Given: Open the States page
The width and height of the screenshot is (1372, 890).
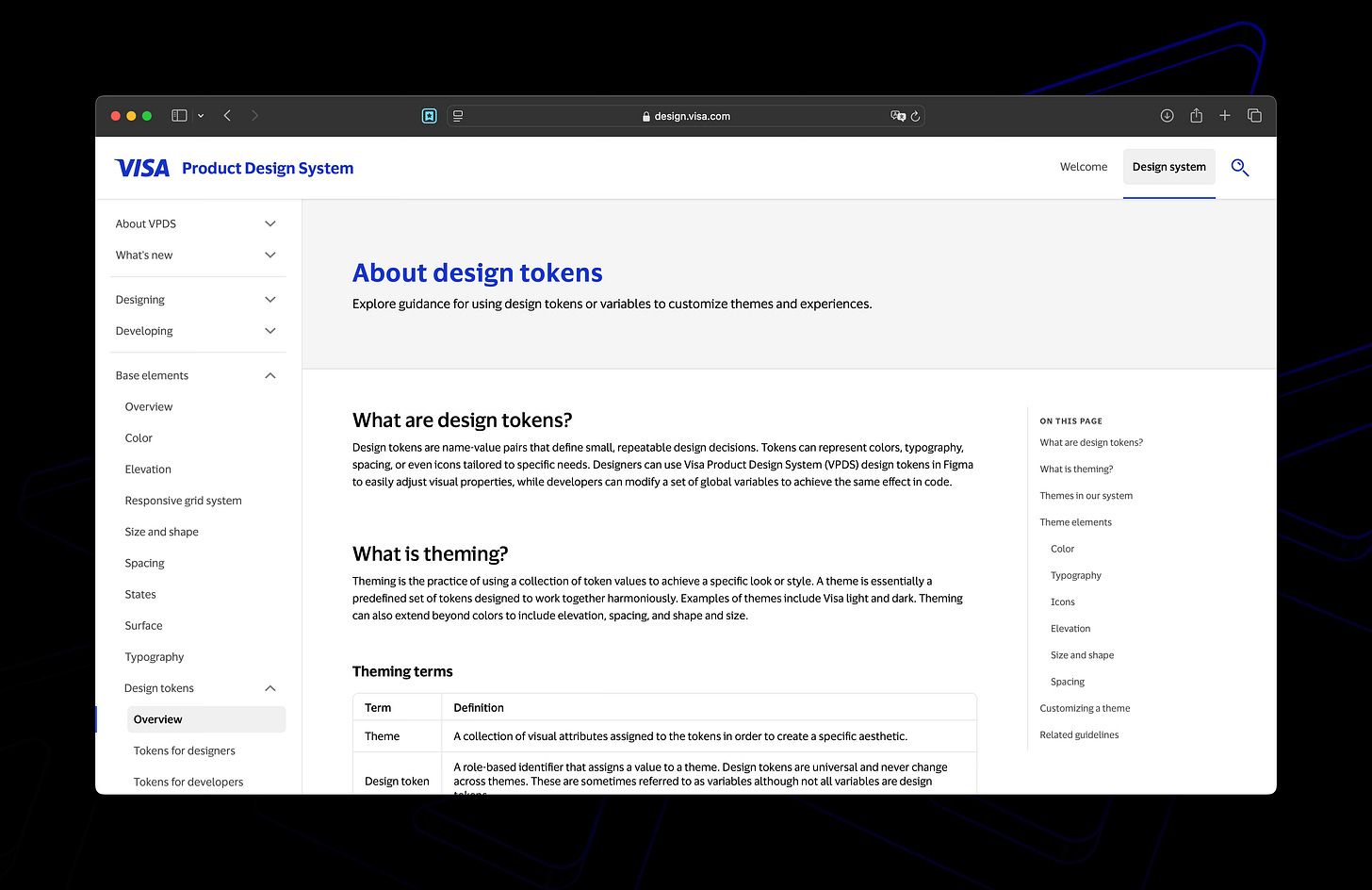Looking at the screenshot, I should tap(140, 594).
